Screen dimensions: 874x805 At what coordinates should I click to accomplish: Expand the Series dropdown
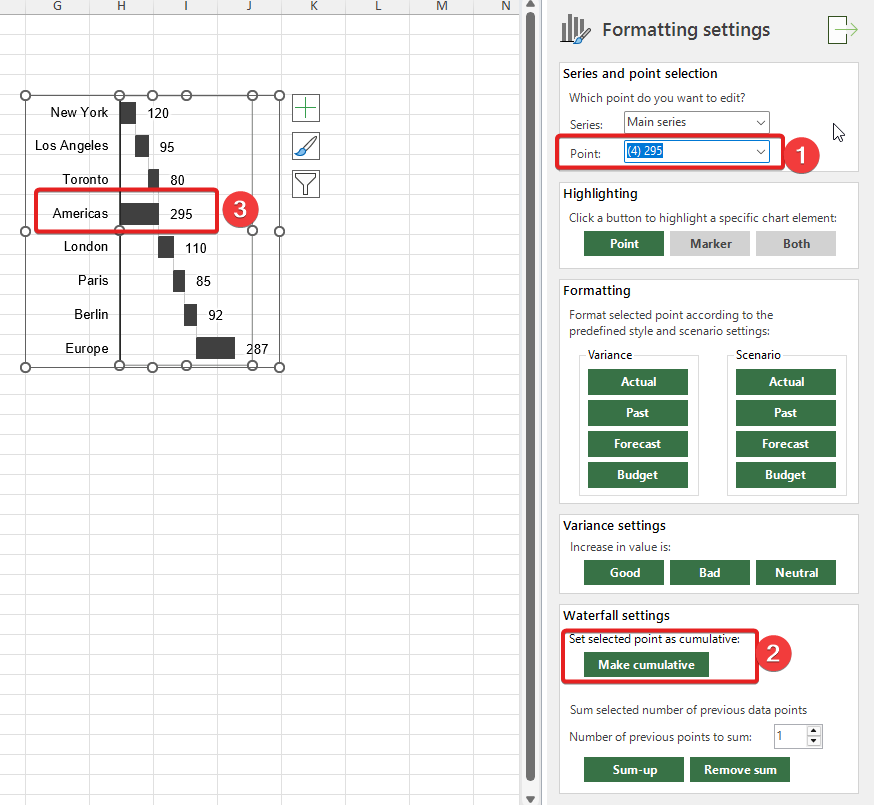[x=760, y=123]
